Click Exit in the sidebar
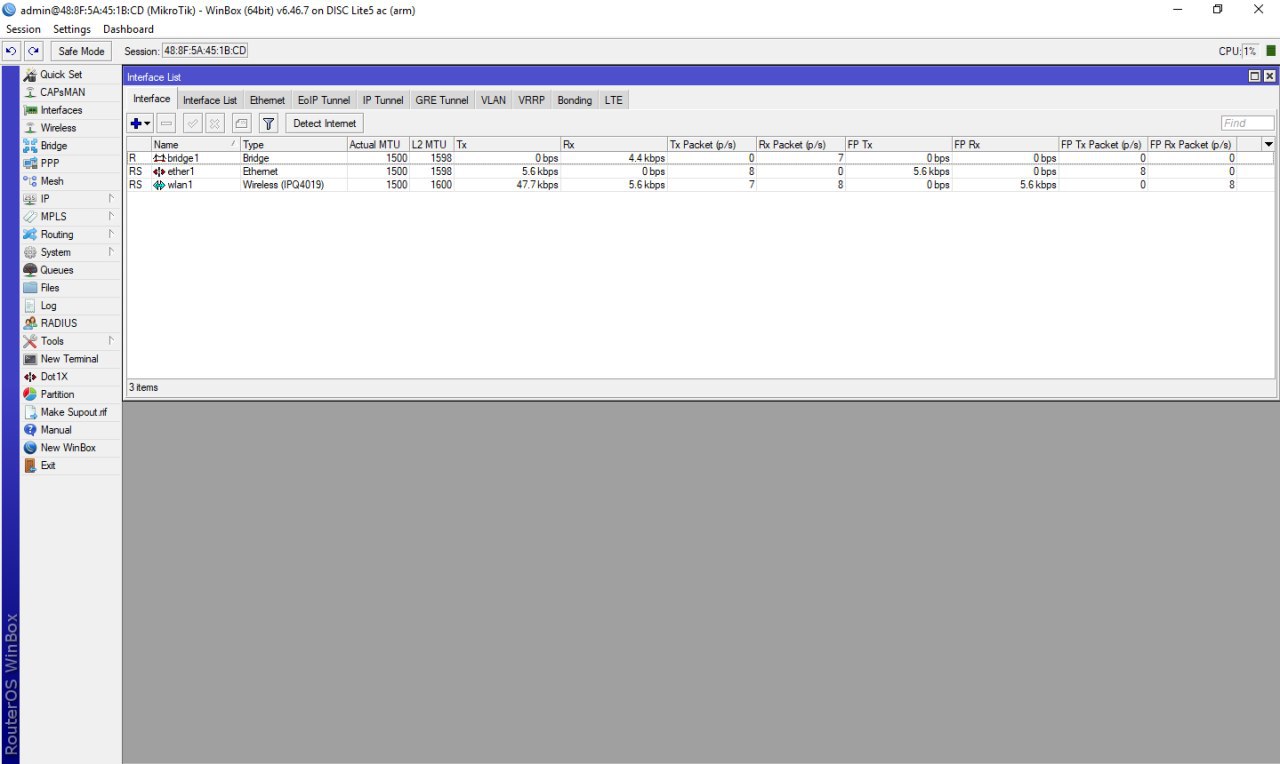The image size is (1280, 764). 70,465
